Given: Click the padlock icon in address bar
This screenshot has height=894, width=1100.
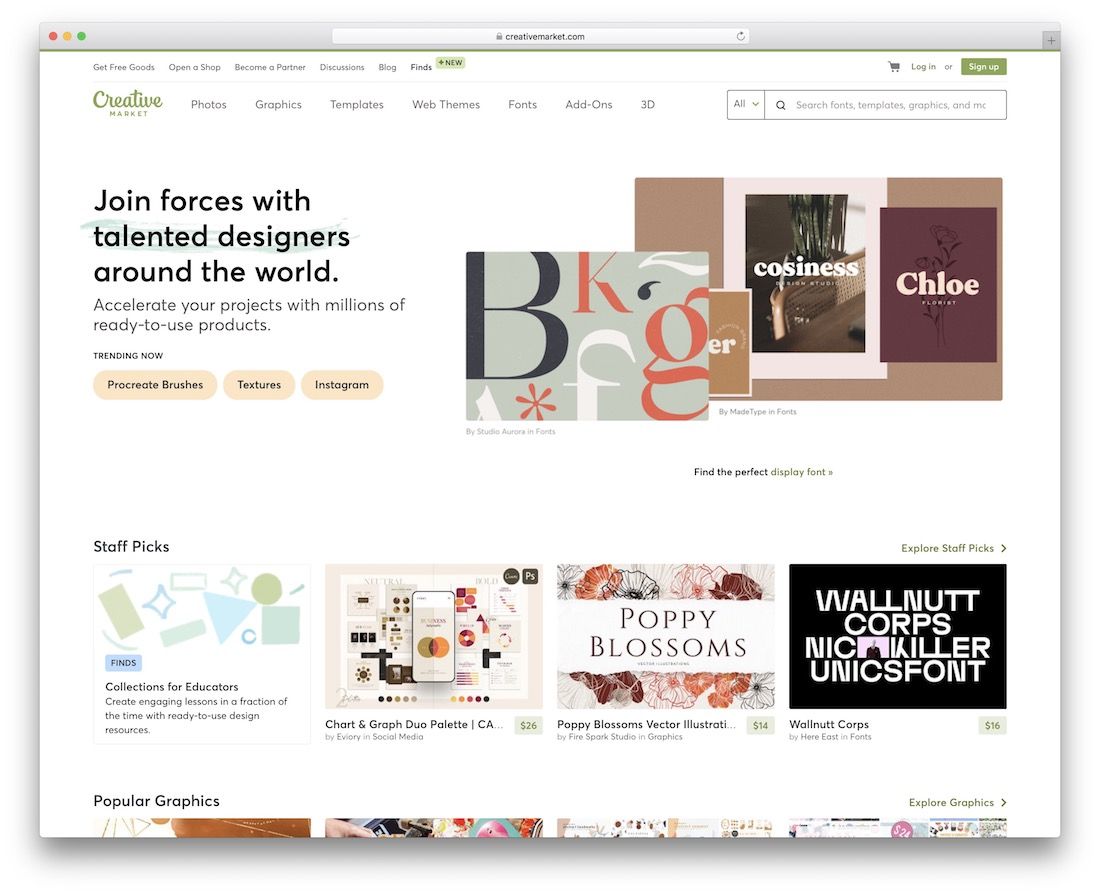Looking at the screenshot, I should click(x=499, y=37).
